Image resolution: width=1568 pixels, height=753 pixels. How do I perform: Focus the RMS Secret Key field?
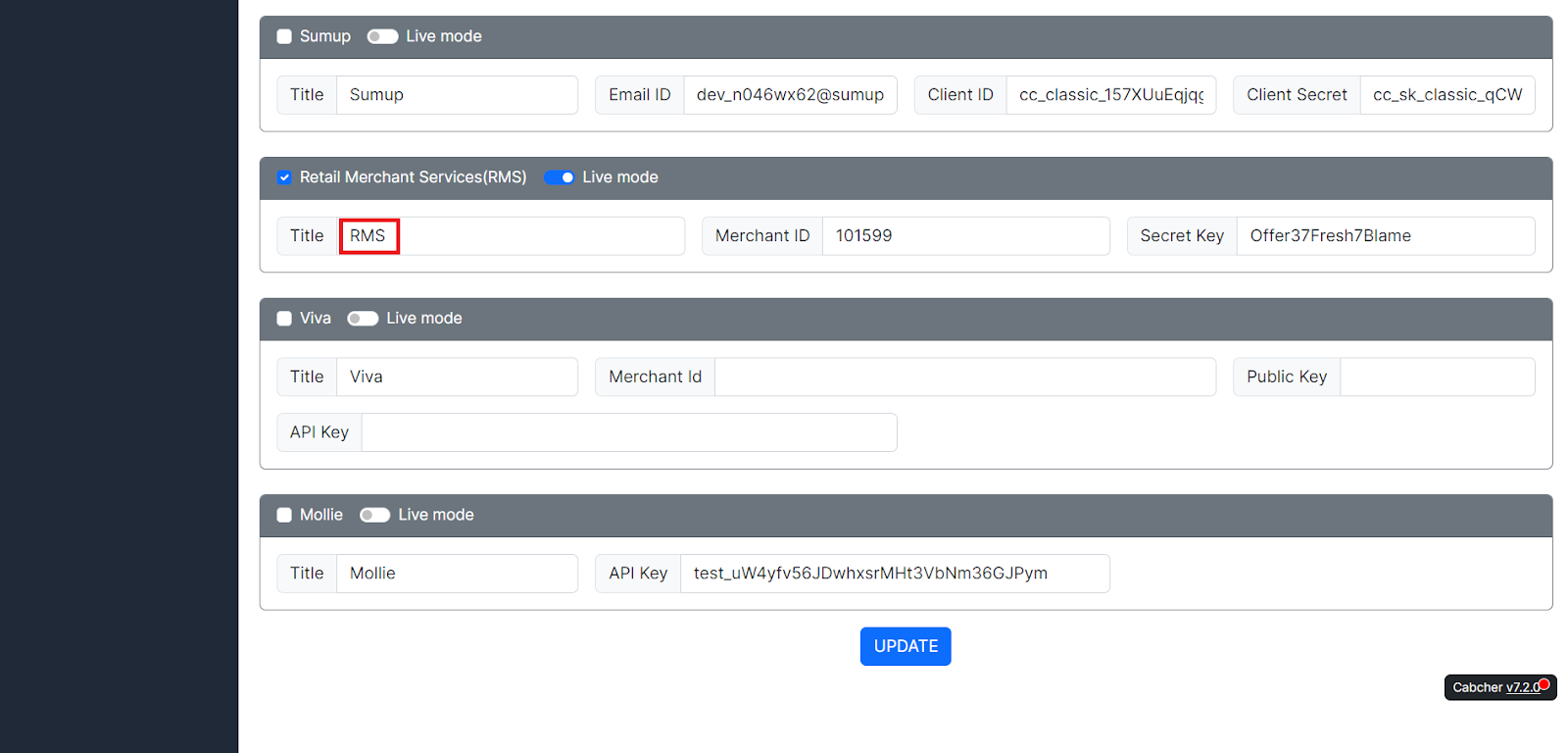coord(1386,236)
